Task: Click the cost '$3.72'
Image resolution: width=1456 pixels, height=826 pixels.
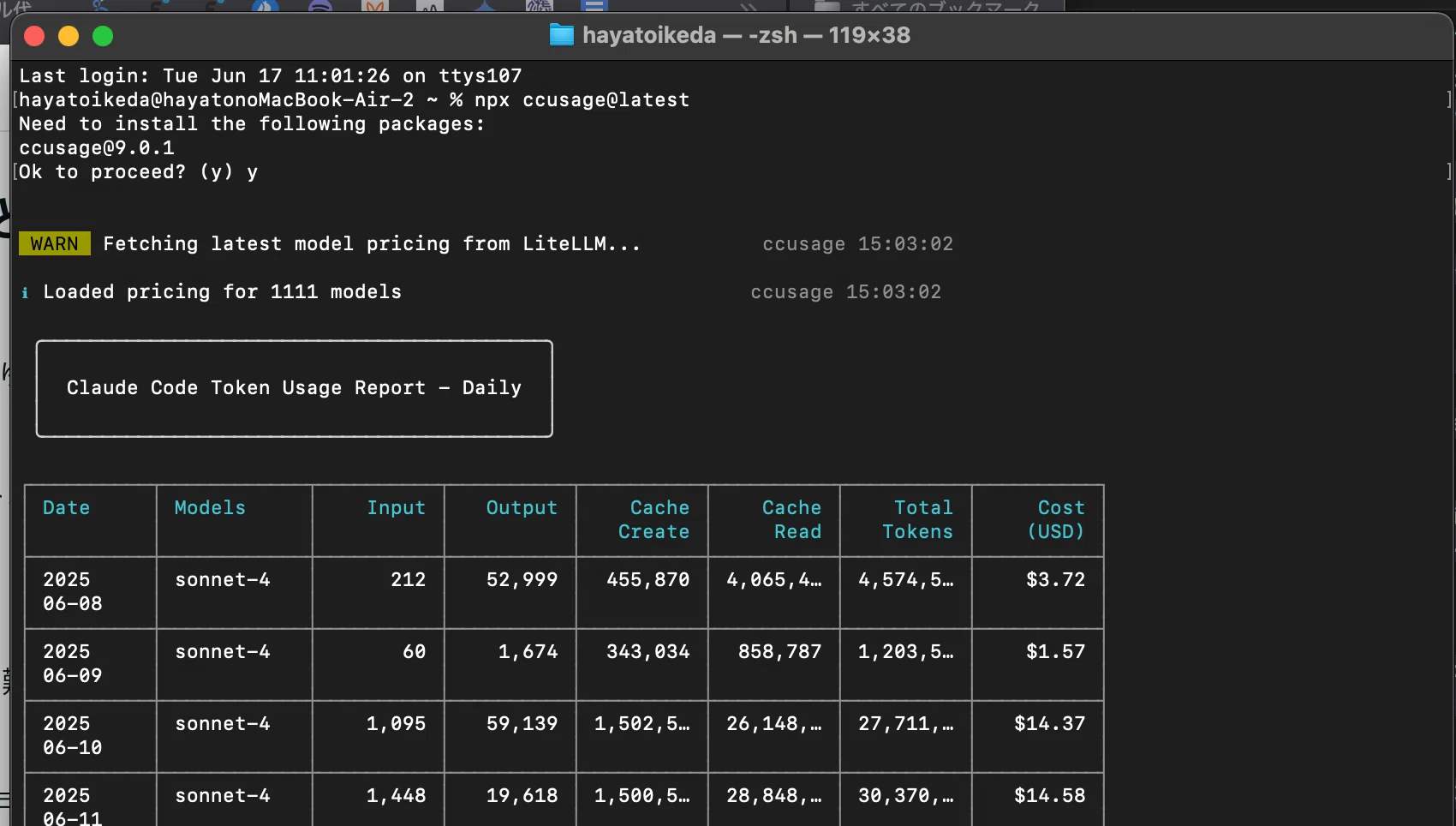Action: point(1056,580)
